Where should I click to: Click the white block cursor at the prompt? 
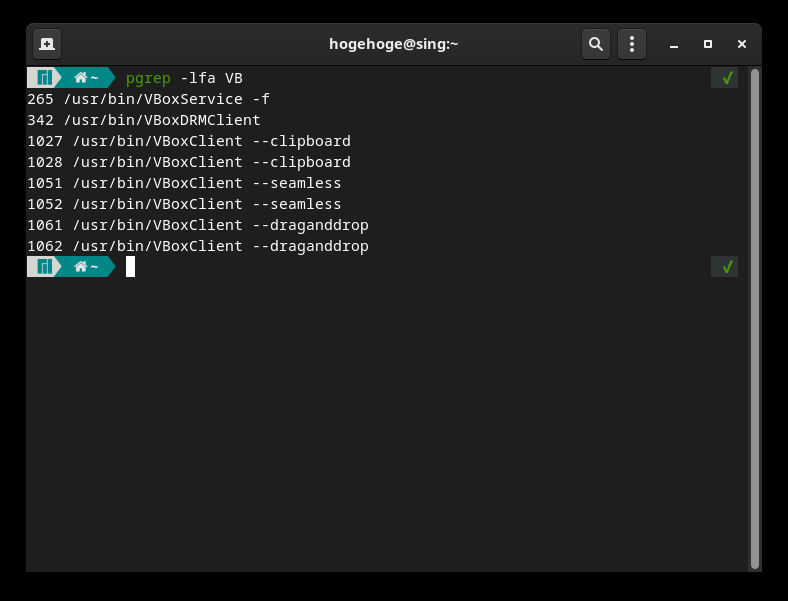click(x=130, y=266)
